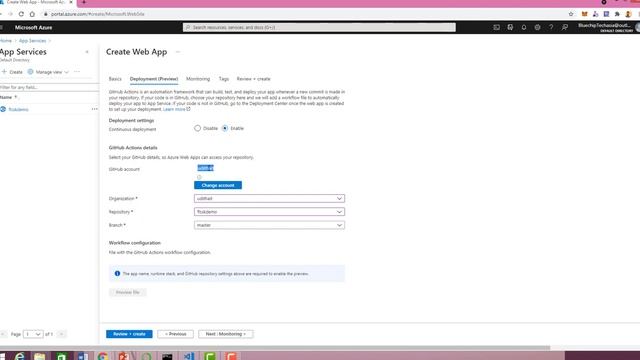Screen dimensions: 640x360
Task: Open command prompt from taskbar
Action: point(167,356)
